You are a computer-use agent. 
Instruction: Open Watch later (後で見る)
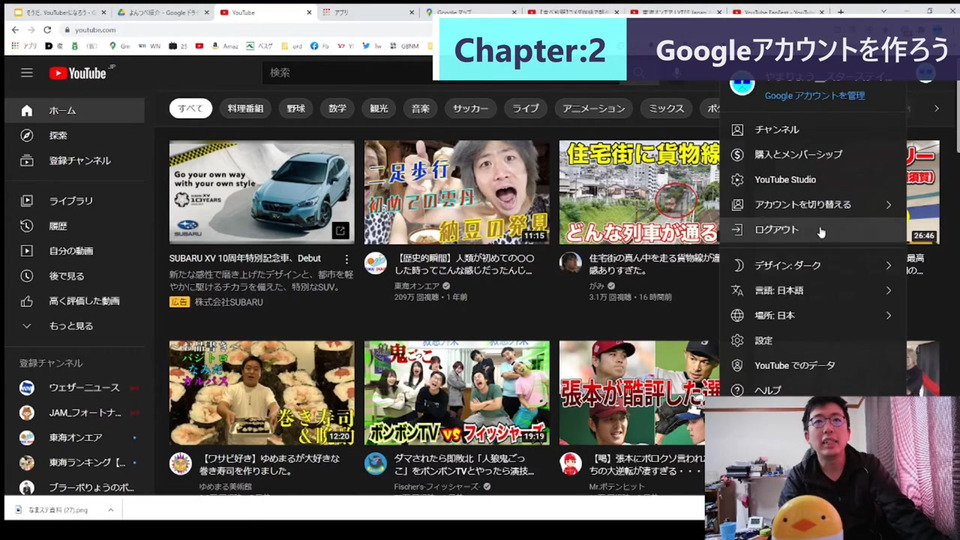pyautogui.click(x=75, y=276)
